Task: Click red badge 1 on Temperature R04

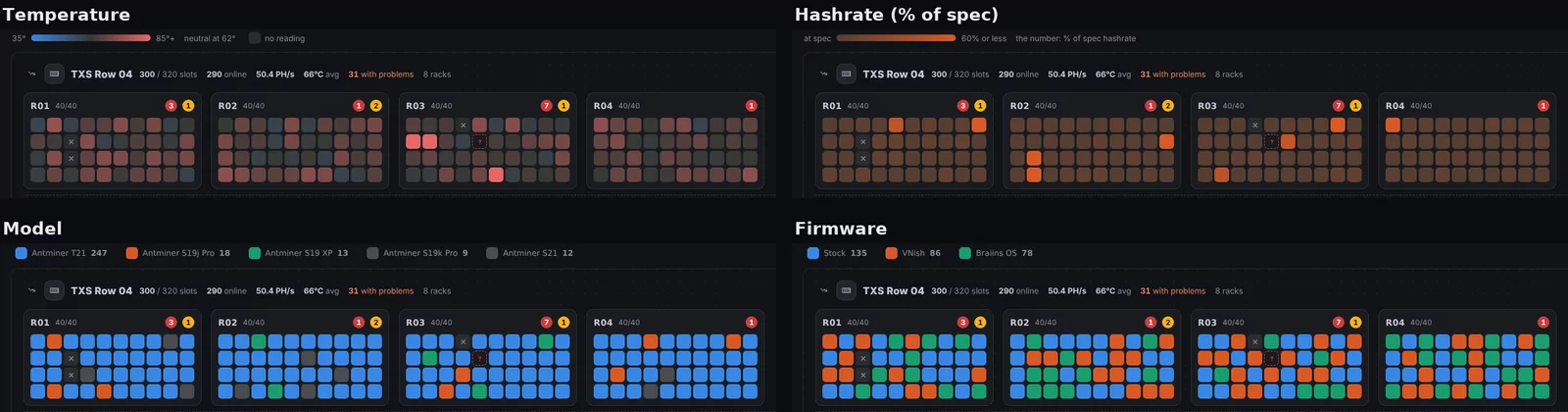Action: coord(751,106)
